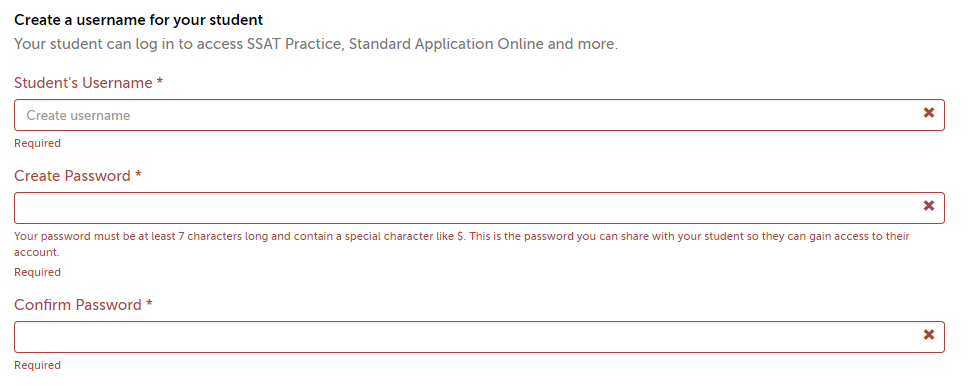This screenshot has height=386, width=976.
Task: Click the asterisk beside Create Password
Action: pos(138,174)
